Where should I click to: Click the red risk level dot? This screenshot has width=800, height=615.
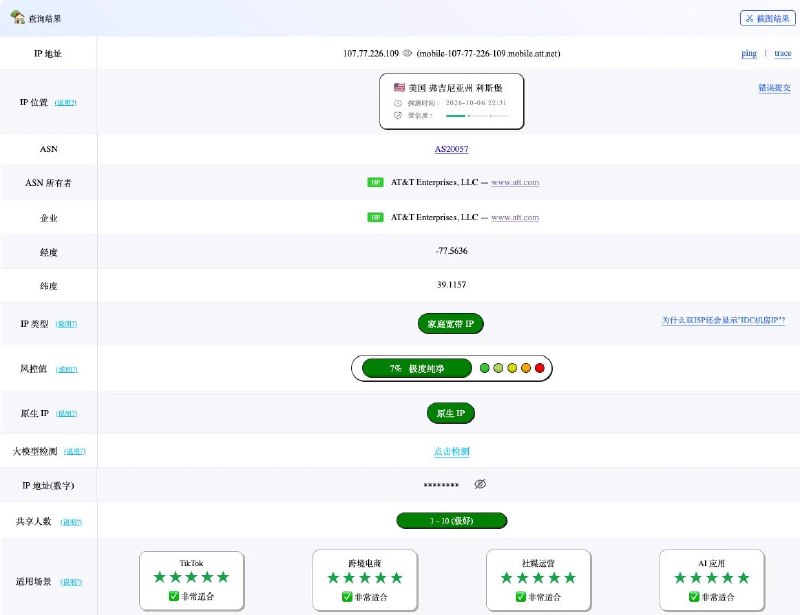point(540,368)
